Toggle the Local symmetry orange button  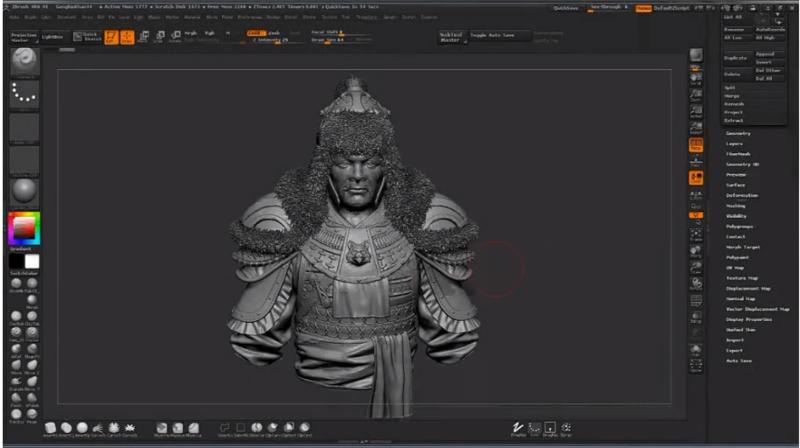pos(696,178)
